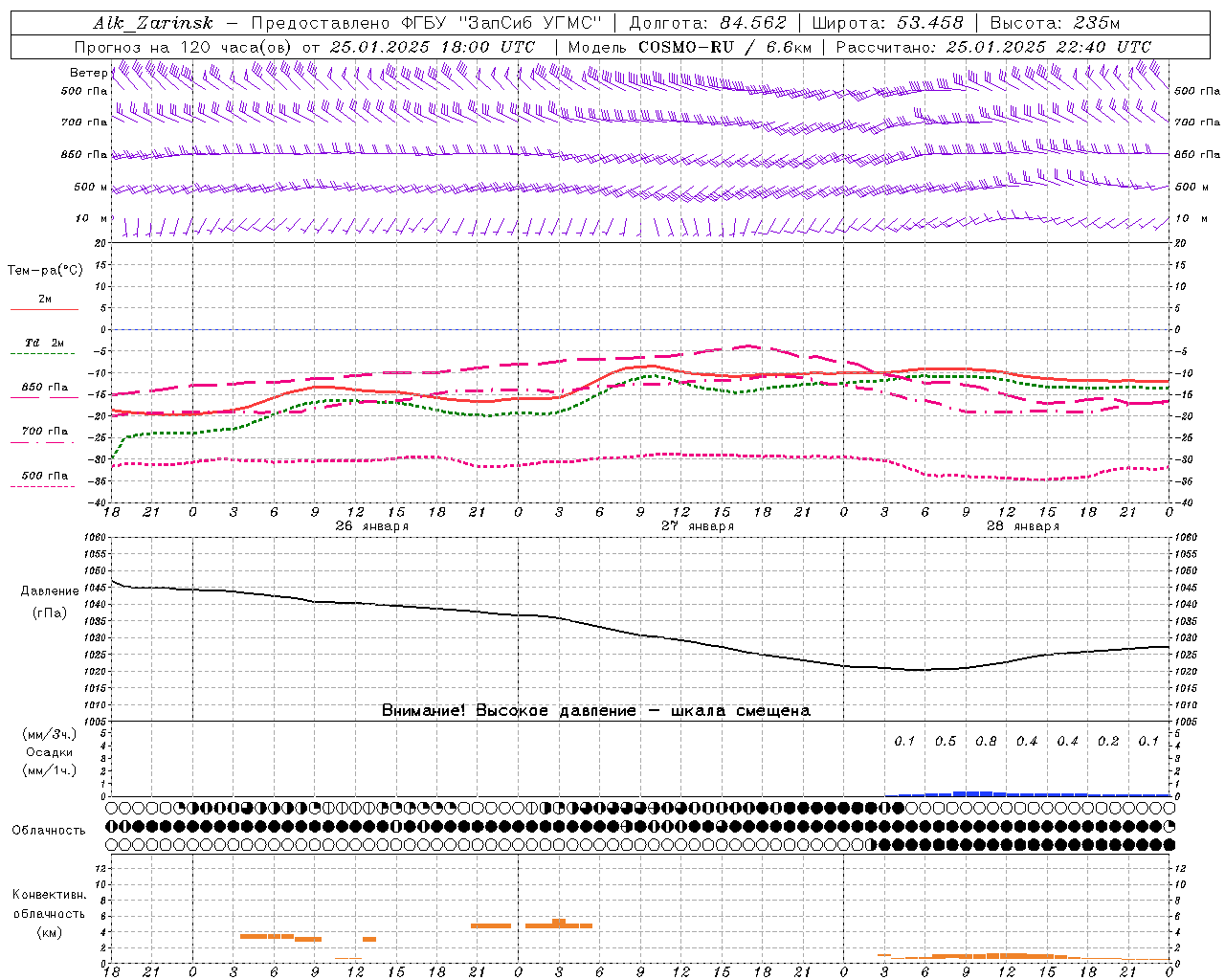The image size is (1225, 980).
Task: Click the (мм/1ч.) units label
Action: [50, 770]
